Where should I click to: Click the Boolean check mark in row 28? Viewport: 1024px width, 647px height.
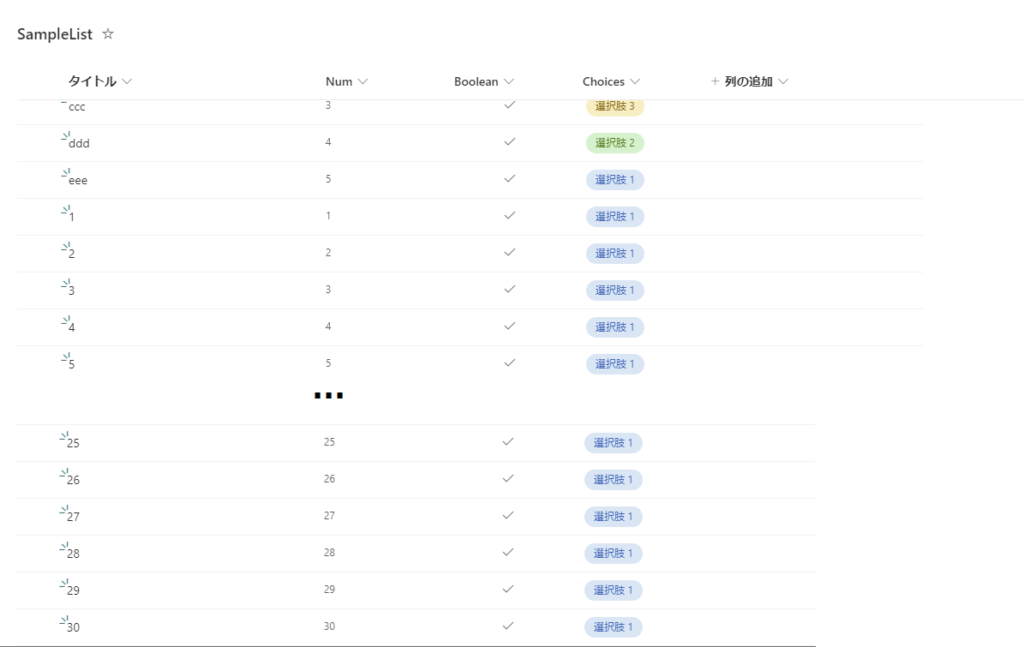(x=508, y=552)
